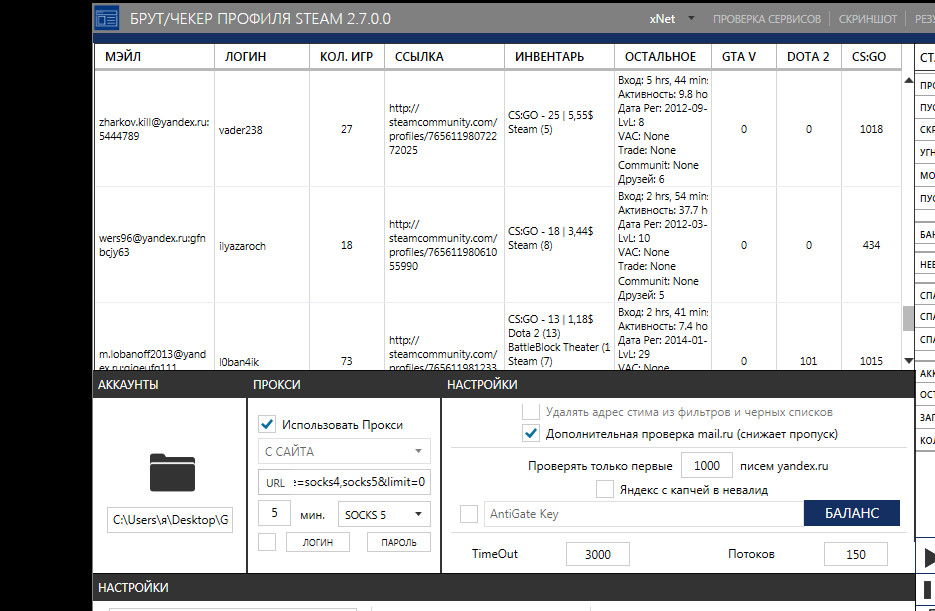935x611 pixels.
Task: Click the МЭЙЛ column header
Action: pos(154,57)
